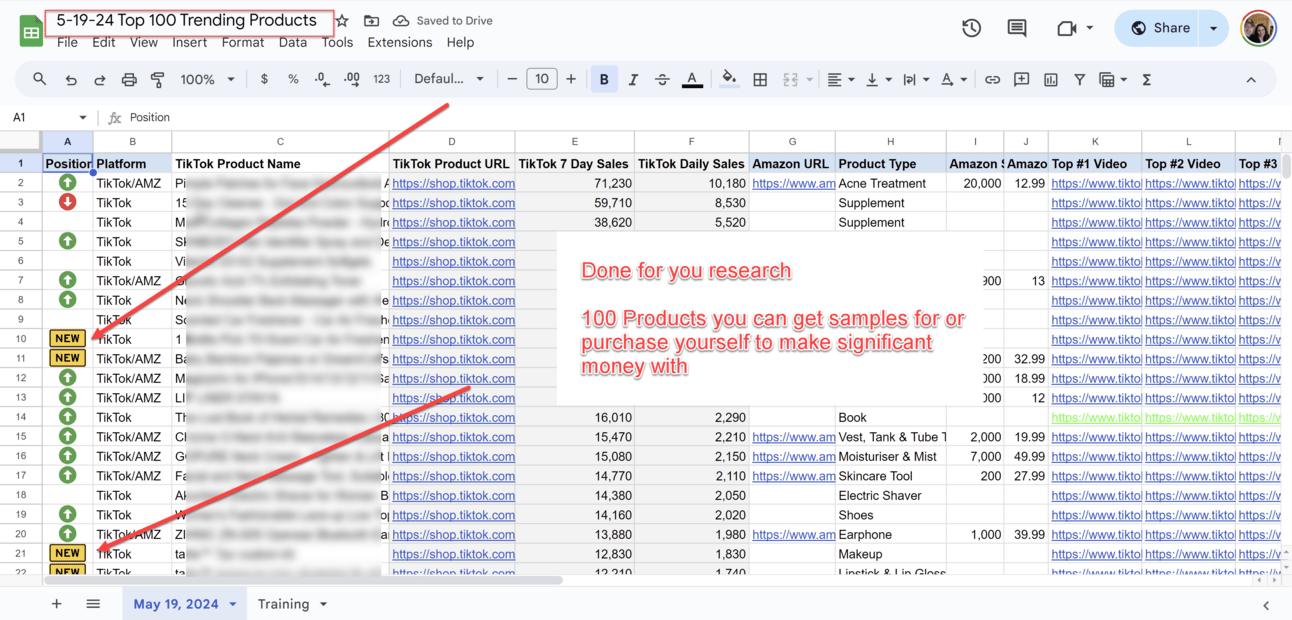Image resolution: width=1292 pixels, height=620 pixels.
Task: Star this spreadsheet document
Action: [x=342, y=20]
